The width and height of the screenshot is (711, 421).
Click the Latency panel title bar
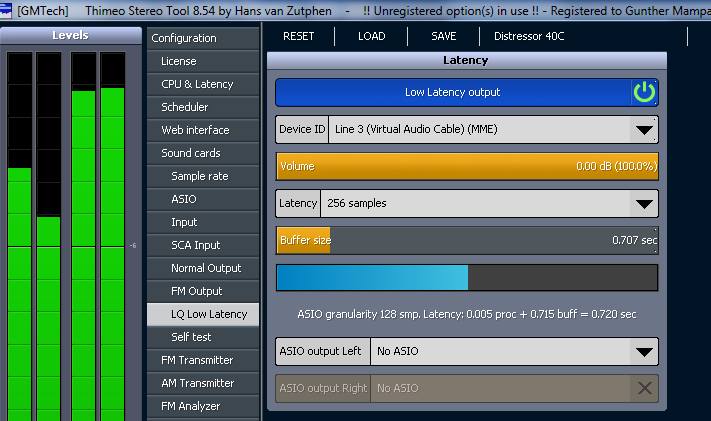[467, 61]
